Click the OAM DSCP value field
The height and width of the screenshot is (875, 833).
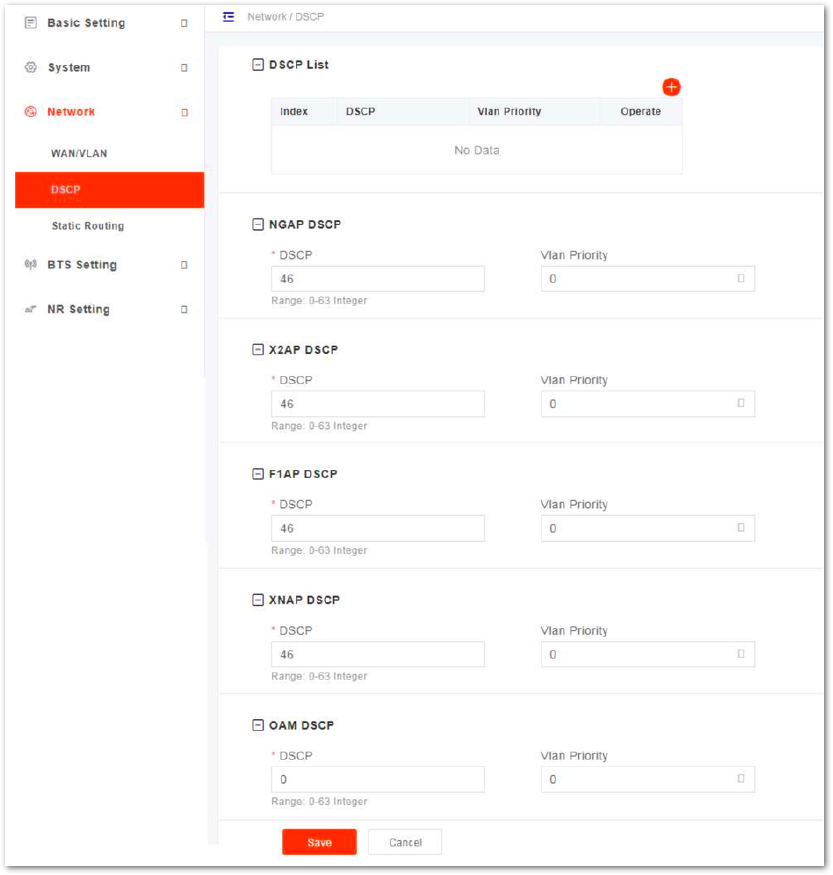pyautogui.click(x=378, y=779)
